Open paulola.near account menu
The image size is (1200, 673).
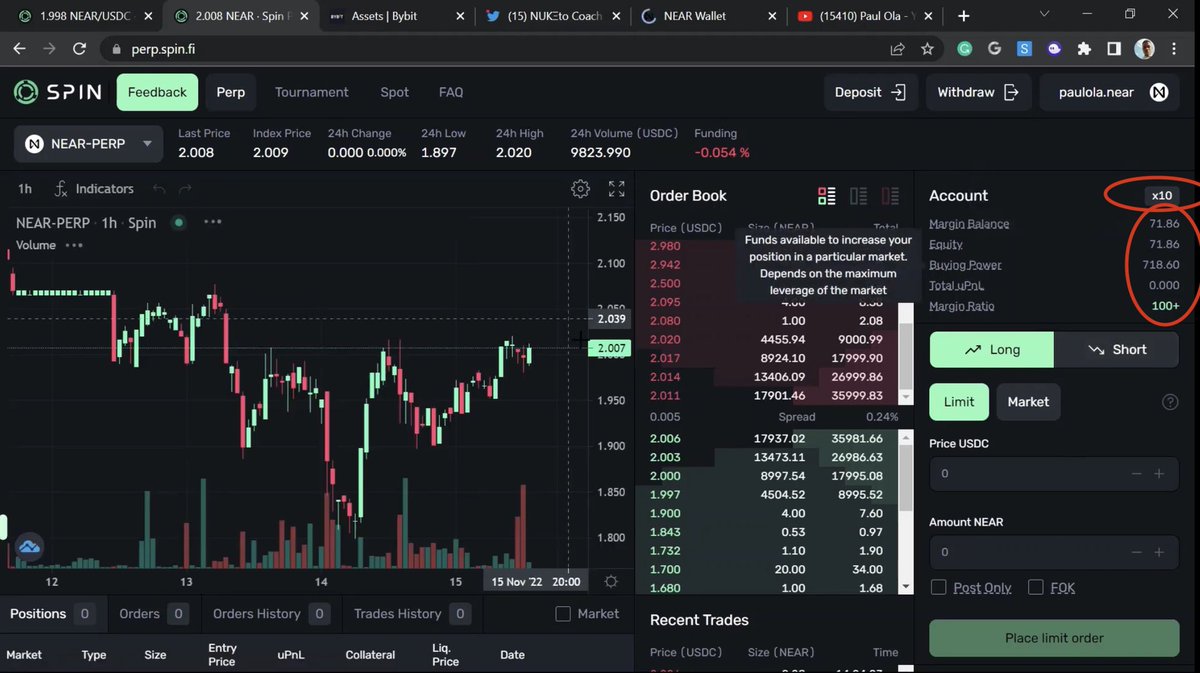click(1110, 92)
